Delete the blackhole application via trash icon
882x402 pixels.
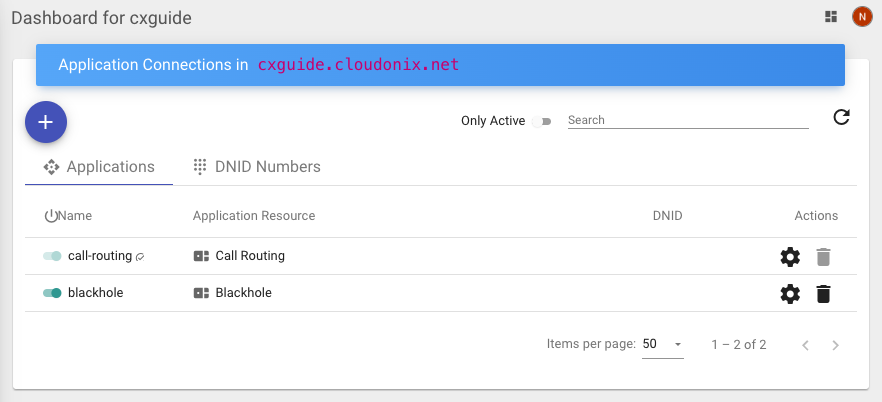tap(823, 294)
